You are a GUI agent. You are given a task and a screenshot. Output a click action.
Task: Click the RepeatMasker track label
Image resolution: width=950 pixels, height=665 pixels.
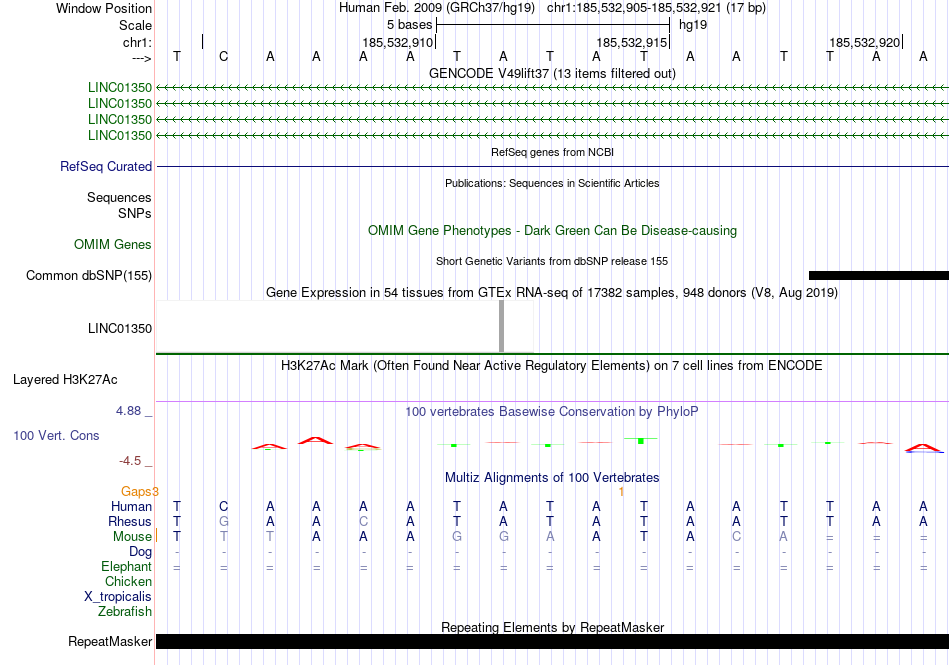pos(110,641)
